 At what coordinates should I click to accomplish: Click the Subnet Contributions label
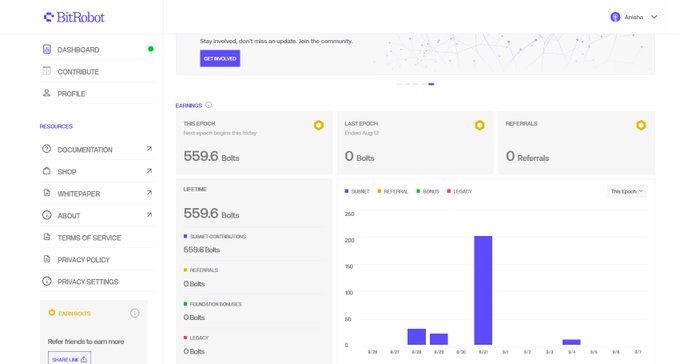(218, 236)
